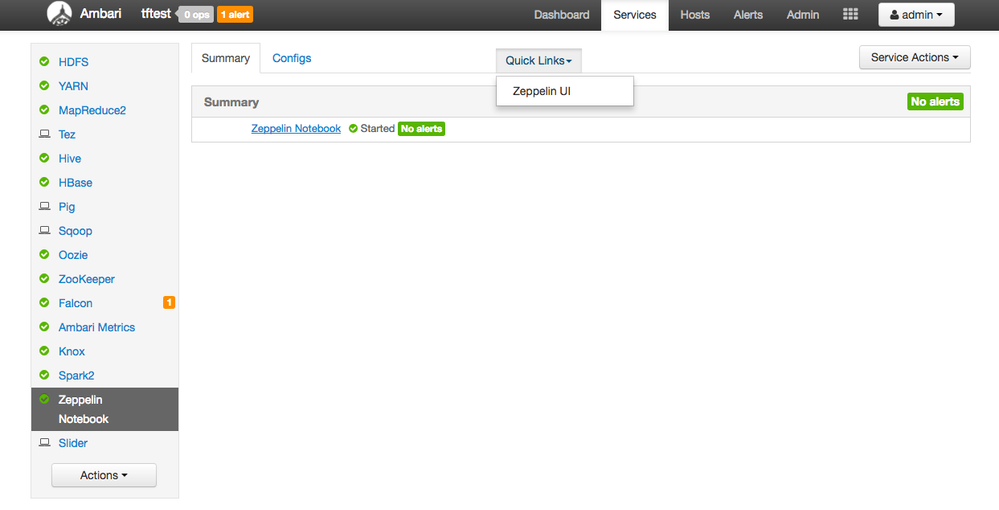
Task: Click the Ambari title text
Action: (x=101, y=13)
